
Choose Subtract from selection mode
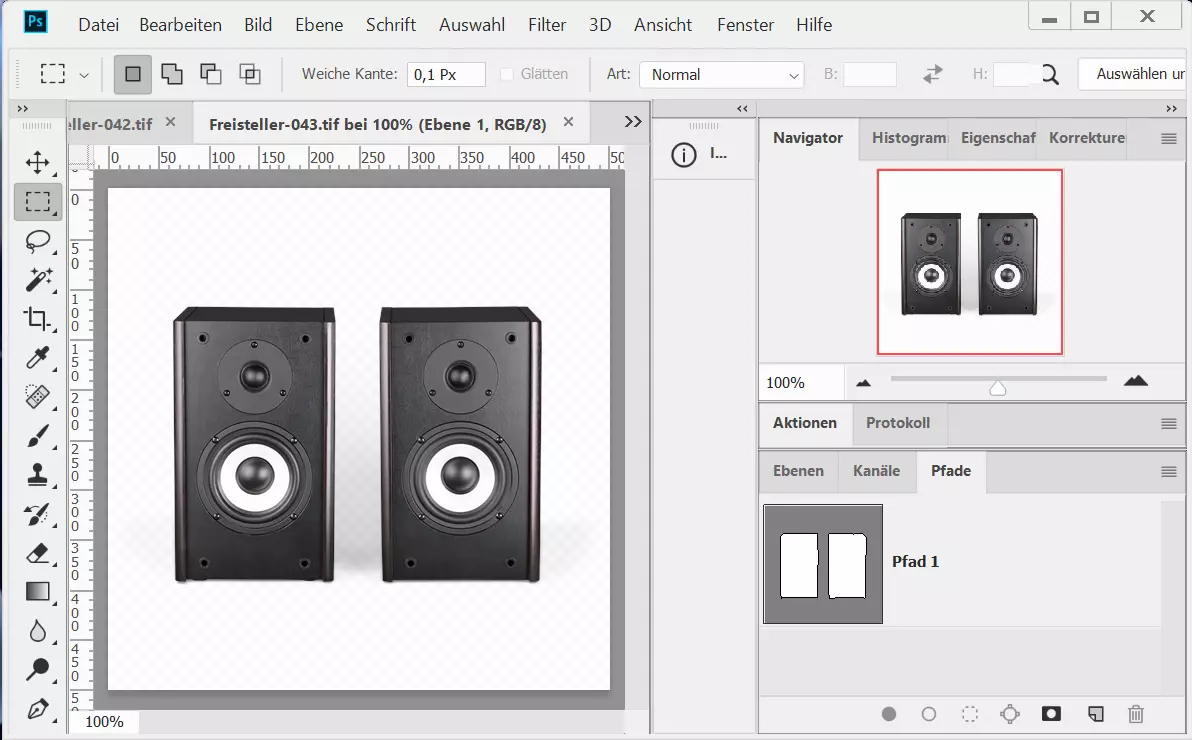[211, 74]
